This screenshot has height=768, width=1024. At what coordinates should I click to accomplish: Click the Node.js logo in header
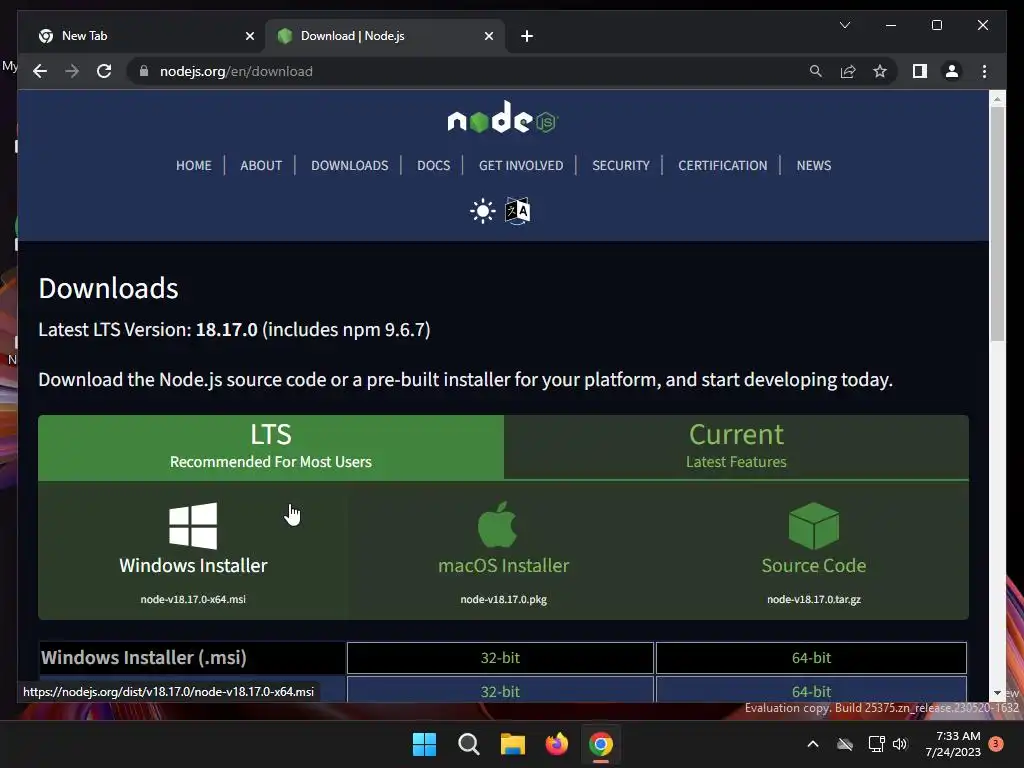click(x=503, y=118)
